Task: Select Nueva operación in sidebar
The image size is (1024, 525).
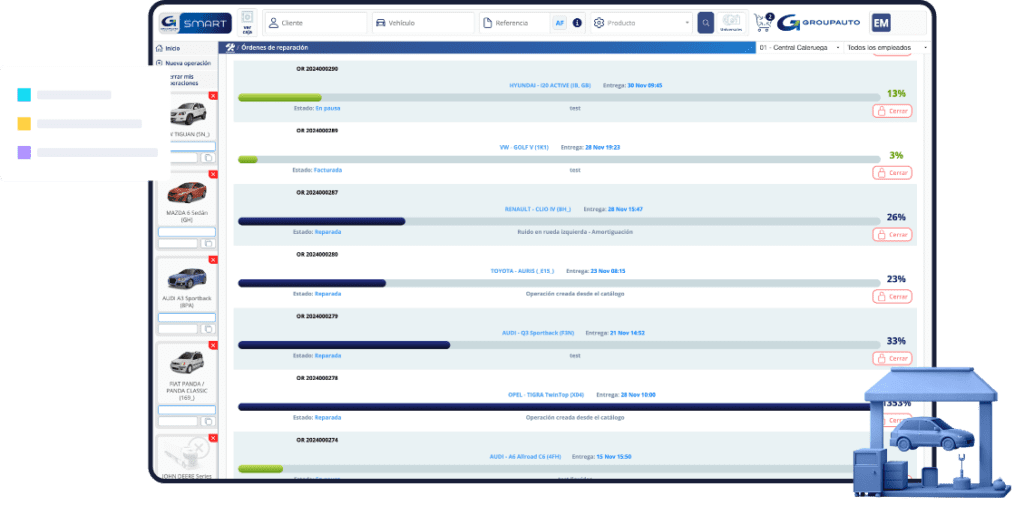Action: (x=184, y=63)
